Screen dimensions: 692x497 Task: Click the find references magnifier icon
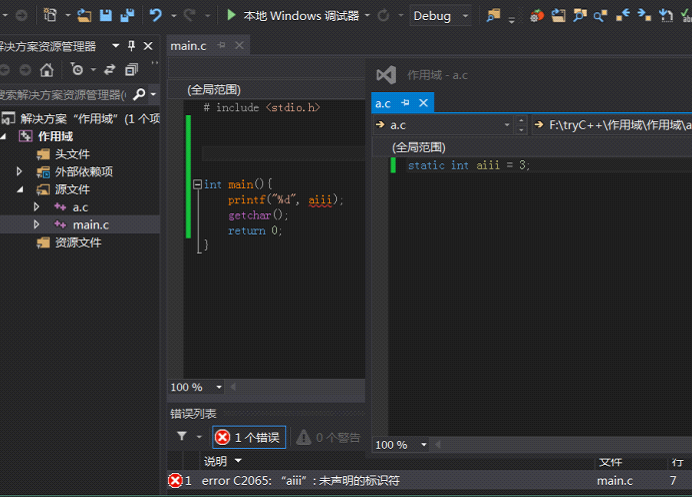pyautogui.click(x=601, y=16)
